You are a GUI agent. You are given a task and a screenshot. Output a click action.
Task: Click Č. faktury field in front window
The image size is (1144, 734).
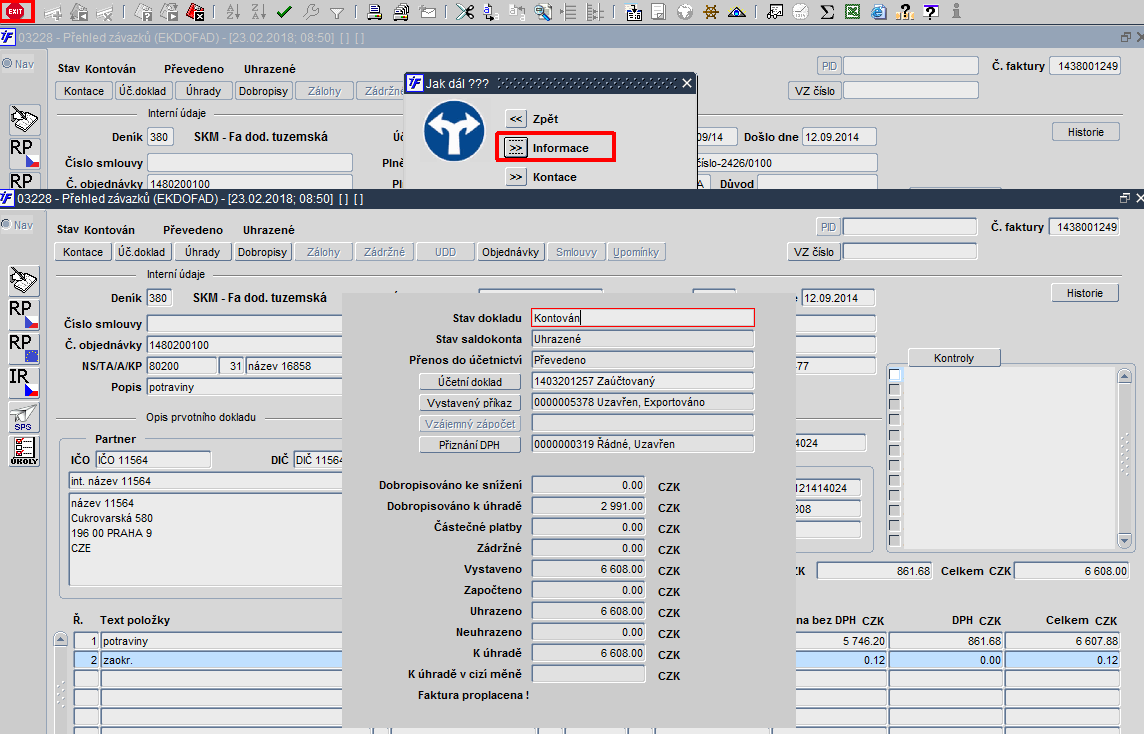click(x=1084, y=227)
